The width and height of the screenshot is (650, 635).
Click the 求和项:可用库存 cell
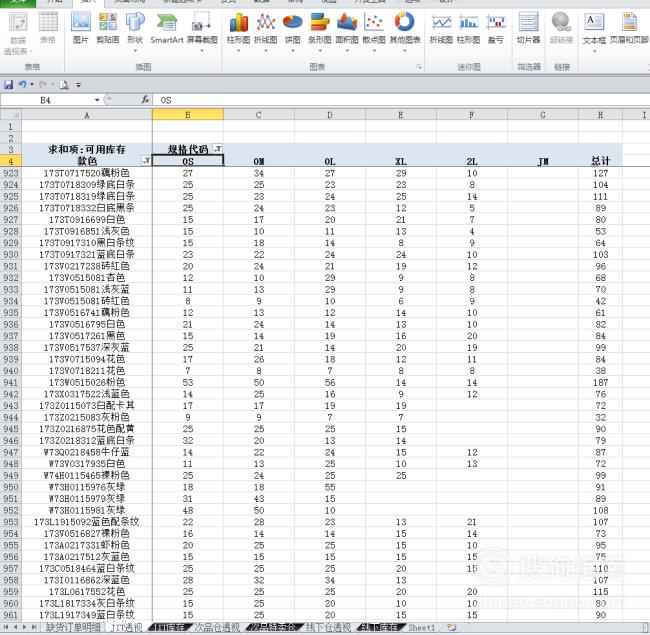point(87,149)
